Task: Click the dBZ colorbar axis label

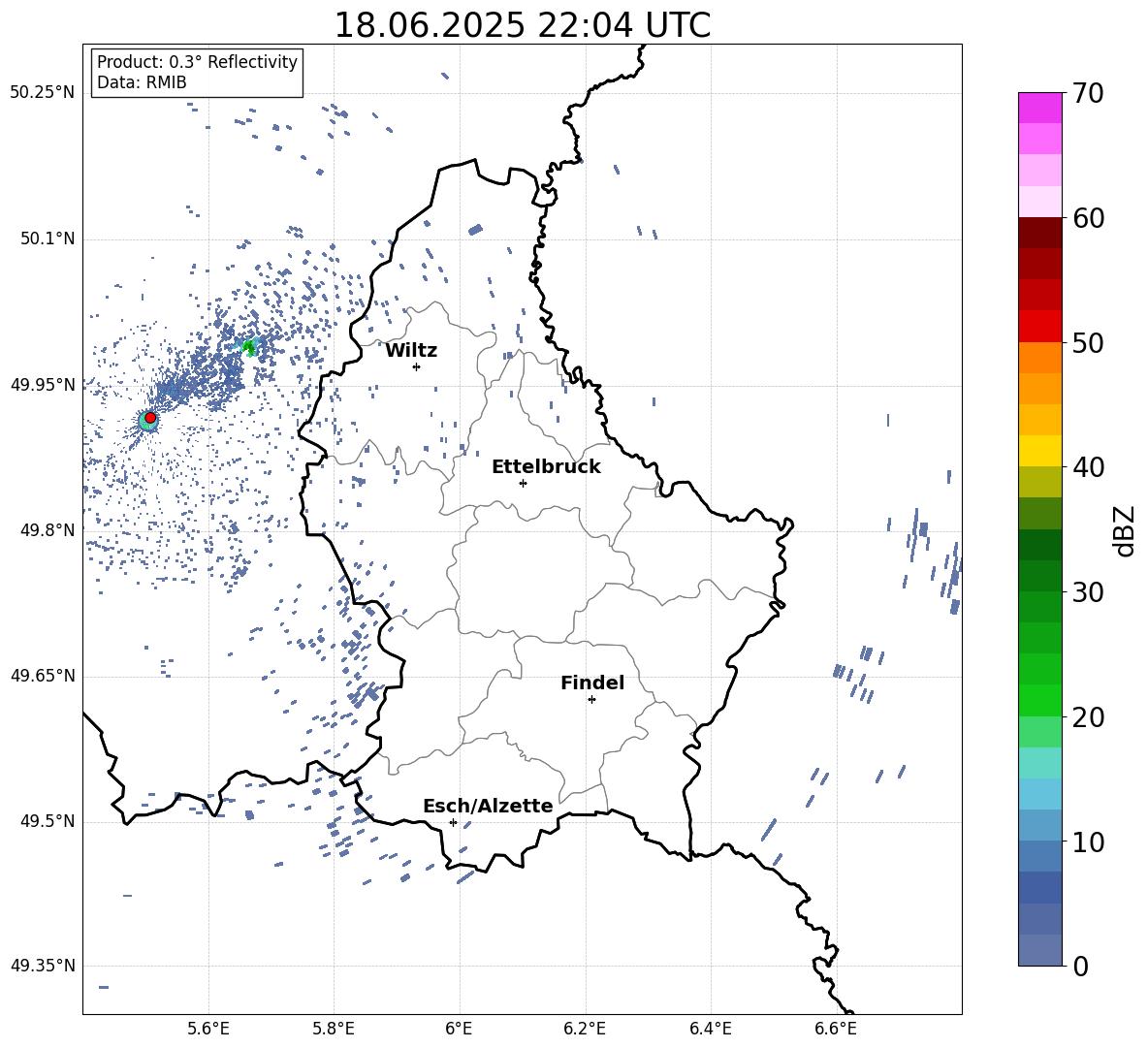Action: tap(1126, 530)
